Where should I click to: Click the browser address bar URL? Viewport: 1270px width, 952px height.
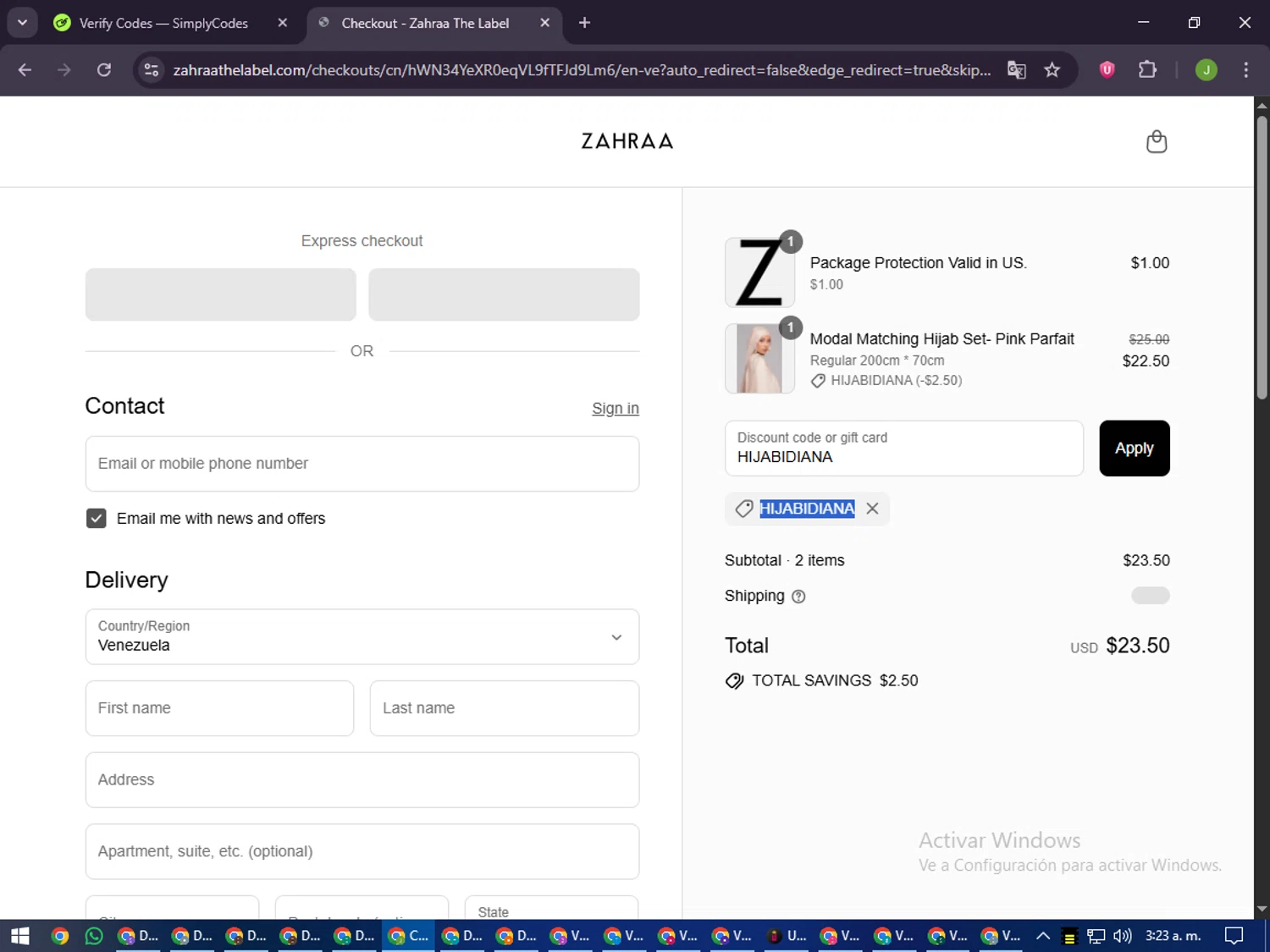click(x=582, y=70)
